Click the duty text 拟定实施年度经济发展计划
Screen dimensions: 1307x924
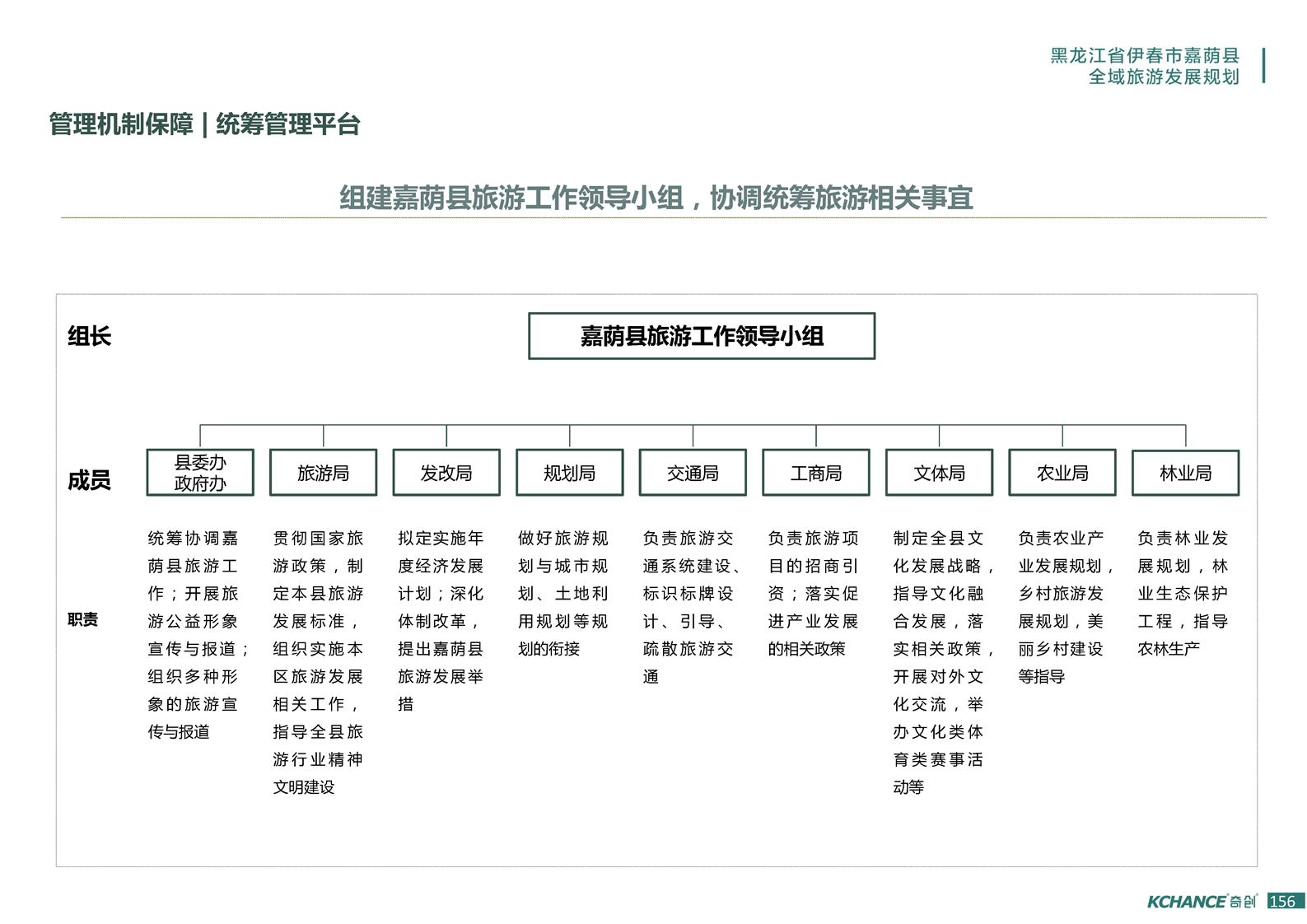(x=441, y=565)
